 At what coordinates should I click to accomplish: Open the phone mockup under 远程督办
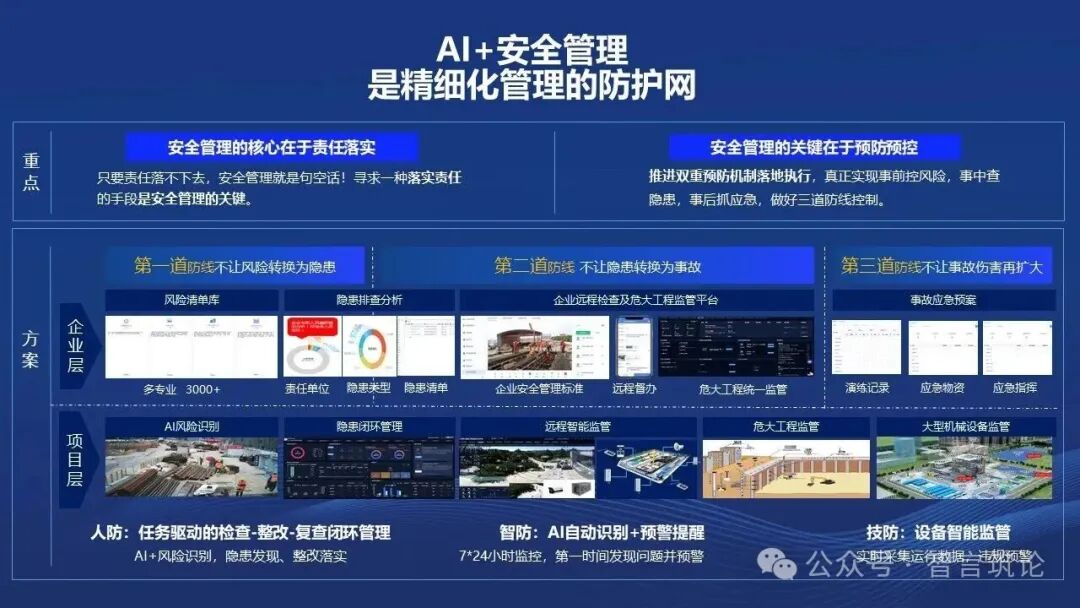point(636,345)
